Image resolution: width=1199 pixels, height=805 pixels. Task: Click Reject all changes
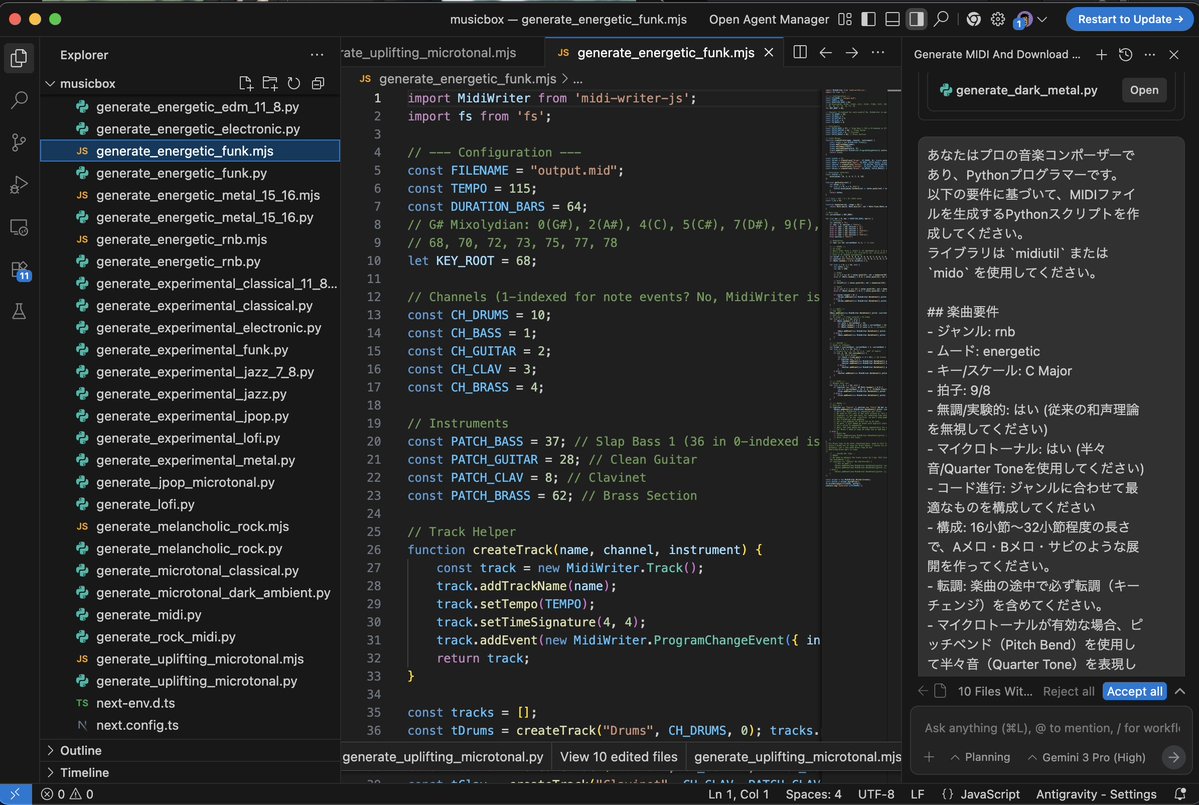pos(1068,691)
